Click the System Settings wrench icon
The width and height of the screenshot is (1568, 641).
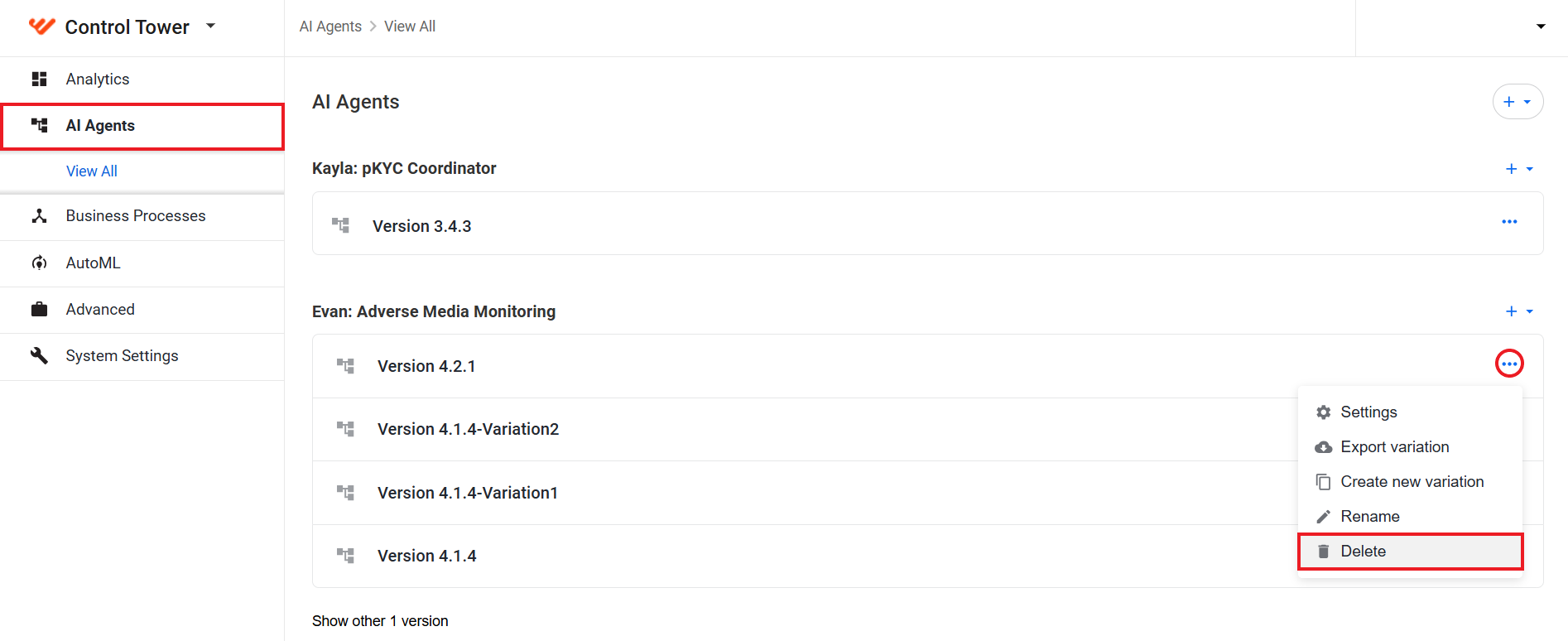pos(39,355)
